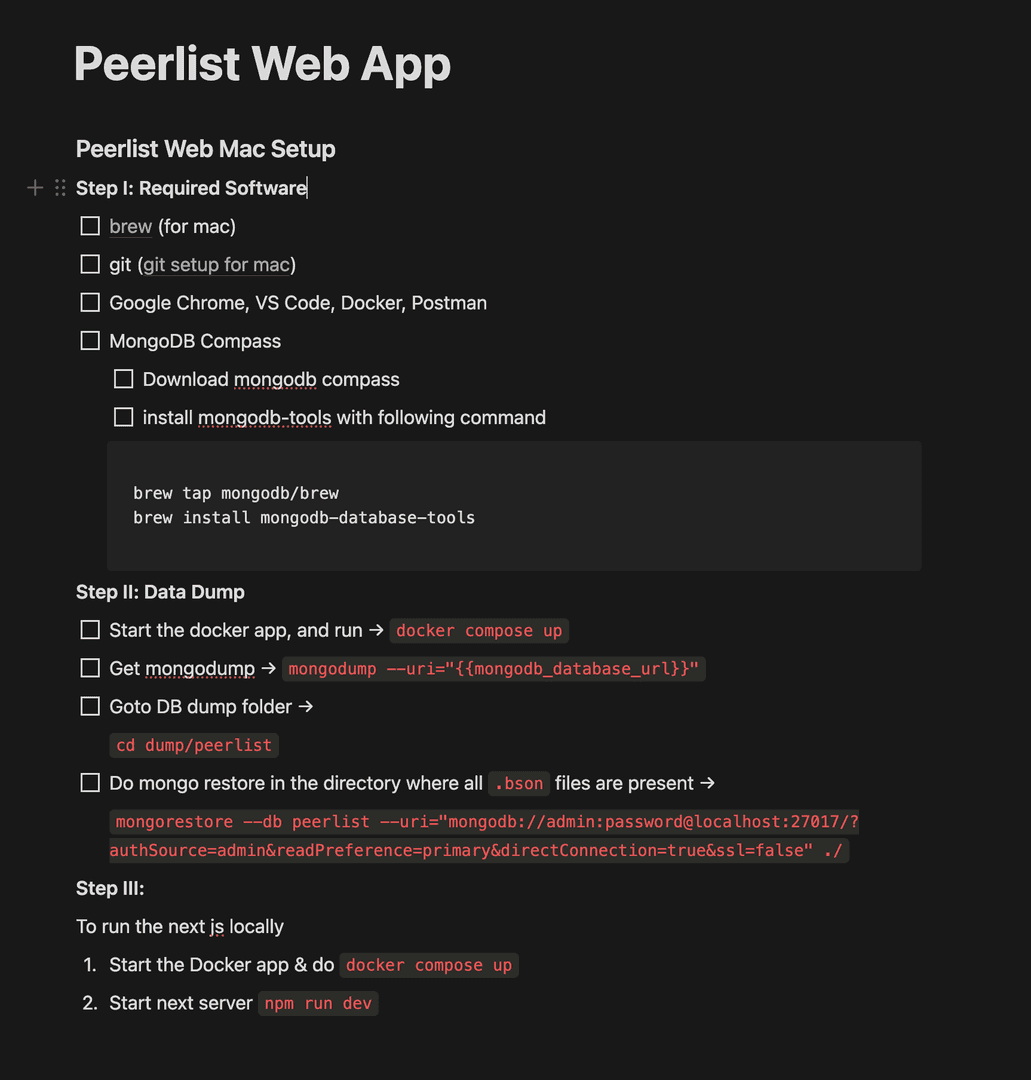
Task: Check the Google Chrome, VS Code item
Action: tap(90, 302)
